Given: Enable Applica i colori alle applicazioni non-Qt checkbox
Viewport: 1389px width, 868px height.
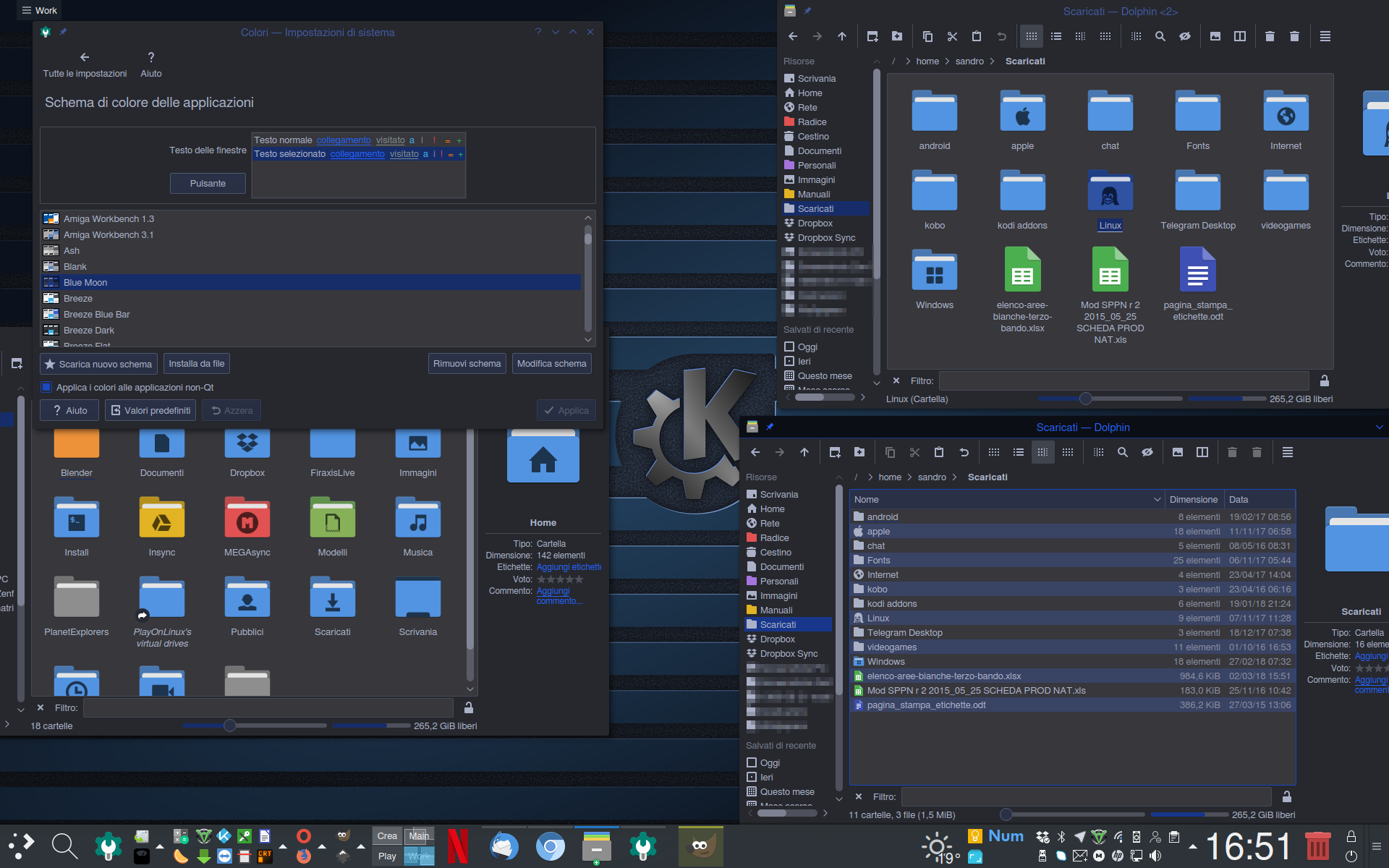Looking at the screenshot, I should tap(46, 387).
